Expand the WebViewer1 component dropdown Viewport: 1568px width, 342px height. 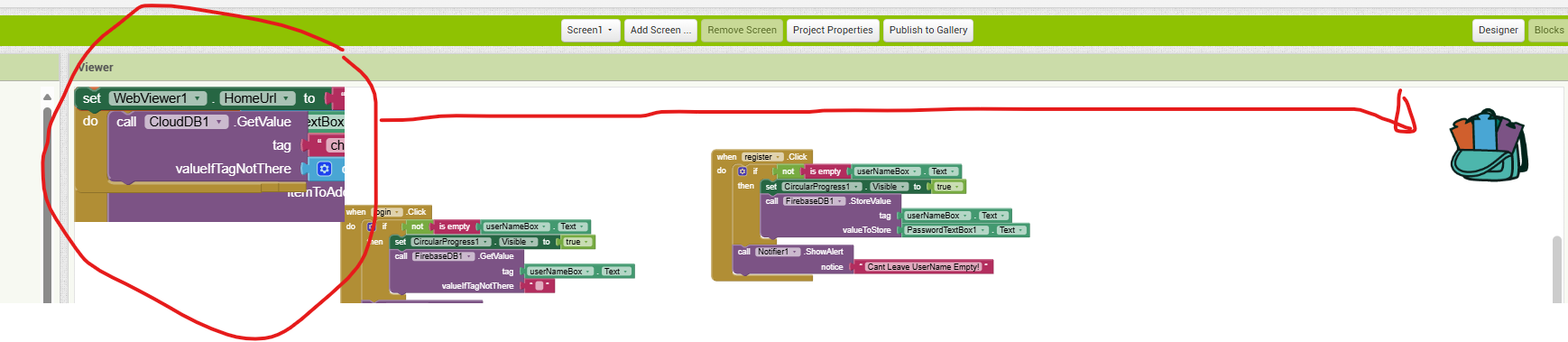tap(157, 98)
